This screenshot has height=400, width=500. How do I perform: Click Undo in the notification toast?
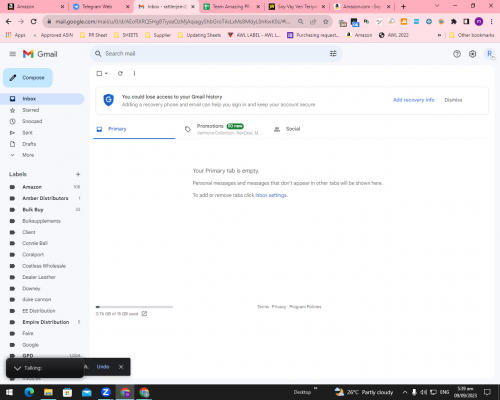tap(103, 367)
